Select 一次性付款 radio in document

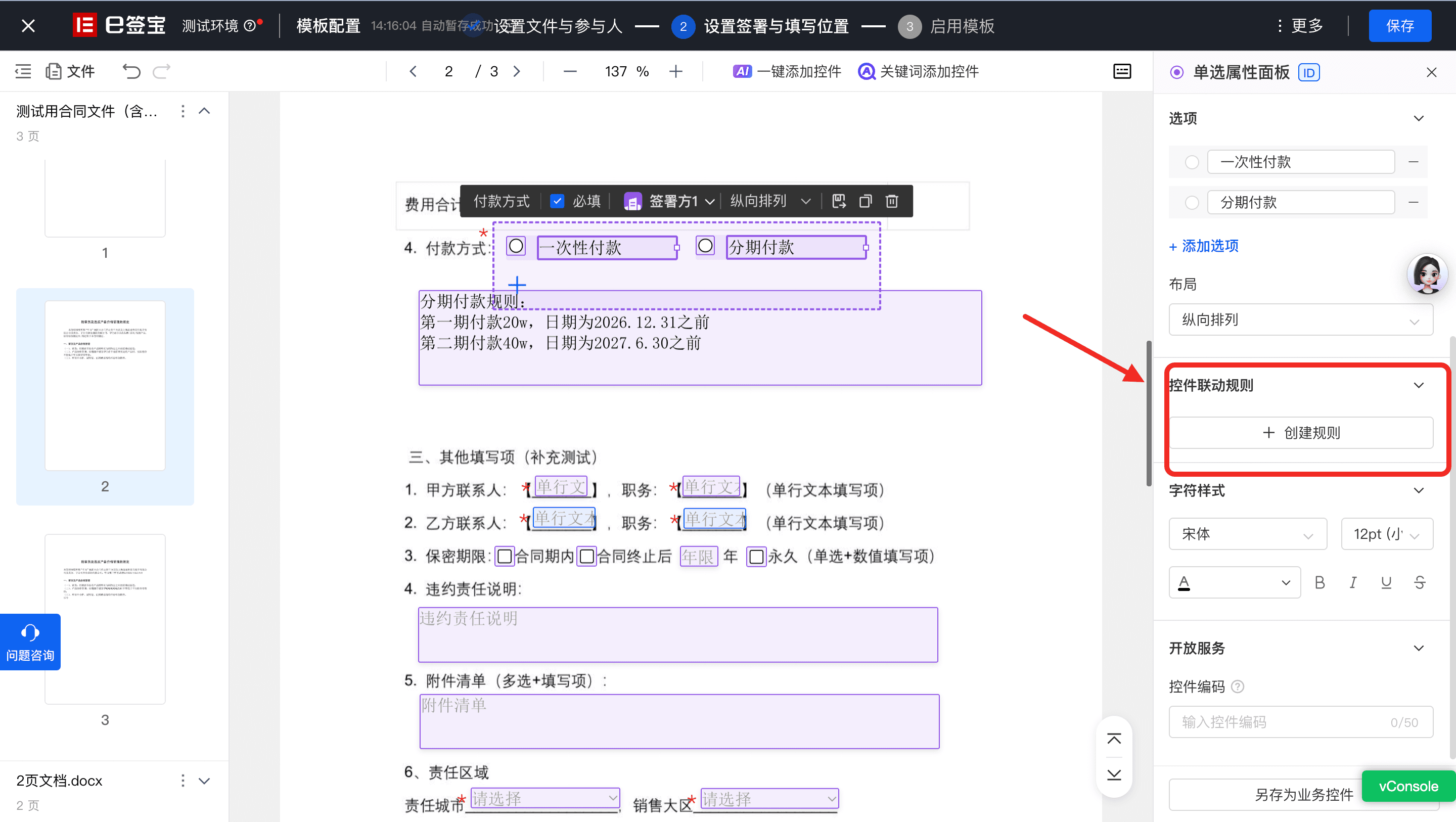pos(516,246)
